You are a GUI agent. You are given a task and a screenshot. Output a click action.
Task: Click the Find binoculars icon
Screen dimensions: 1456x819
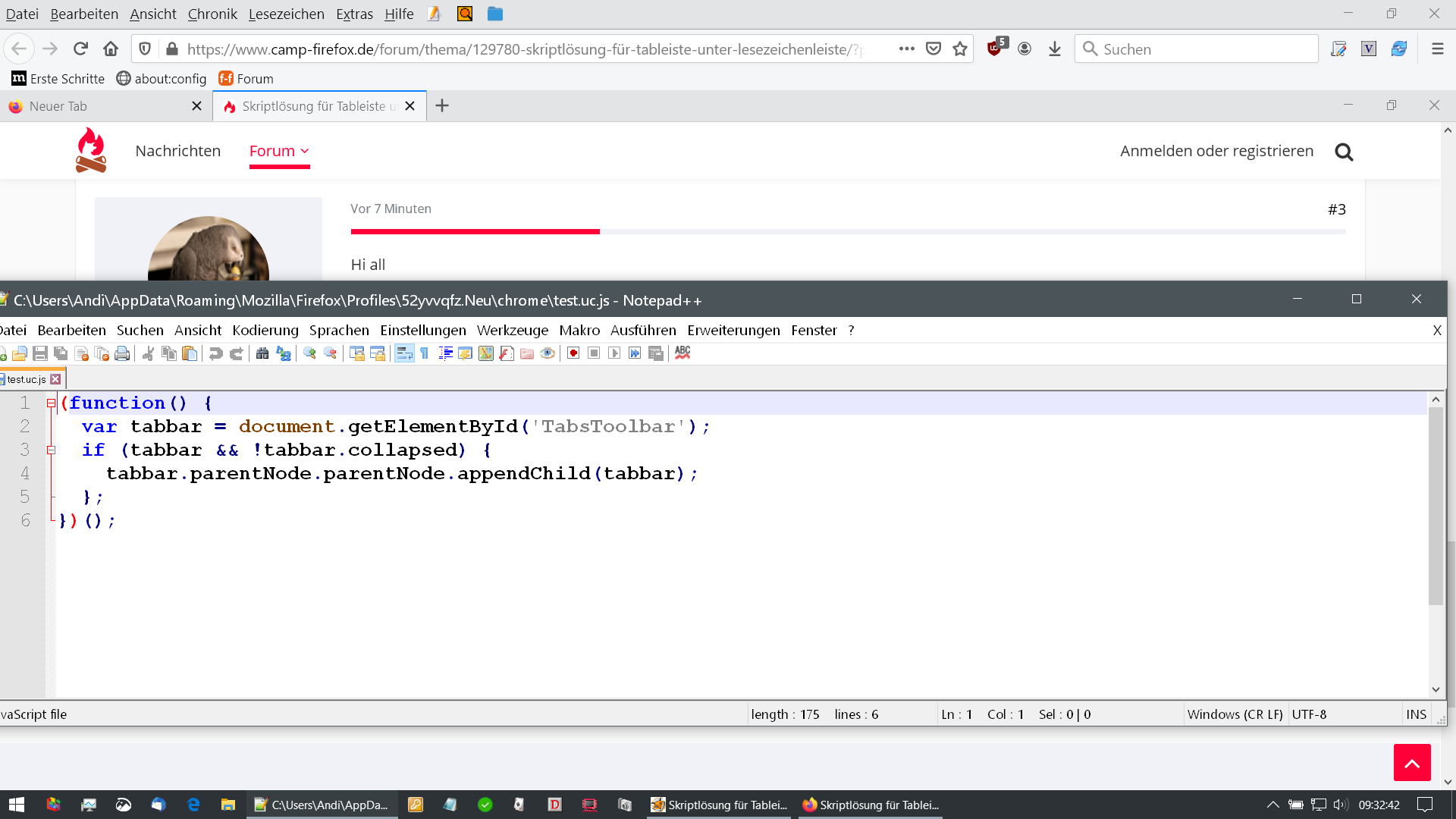(x=262, y=353)
